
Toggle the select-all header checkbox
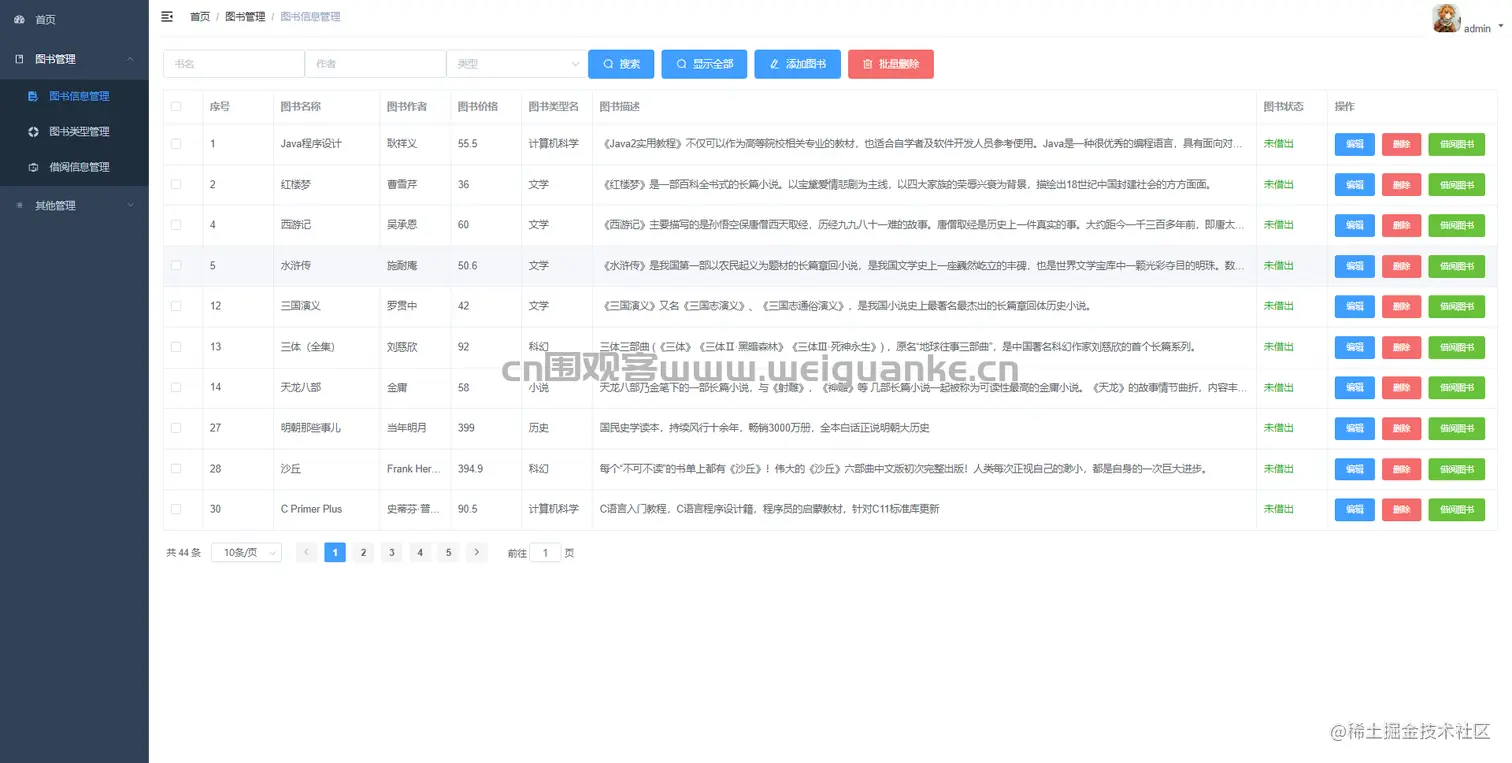click(176, 106)
